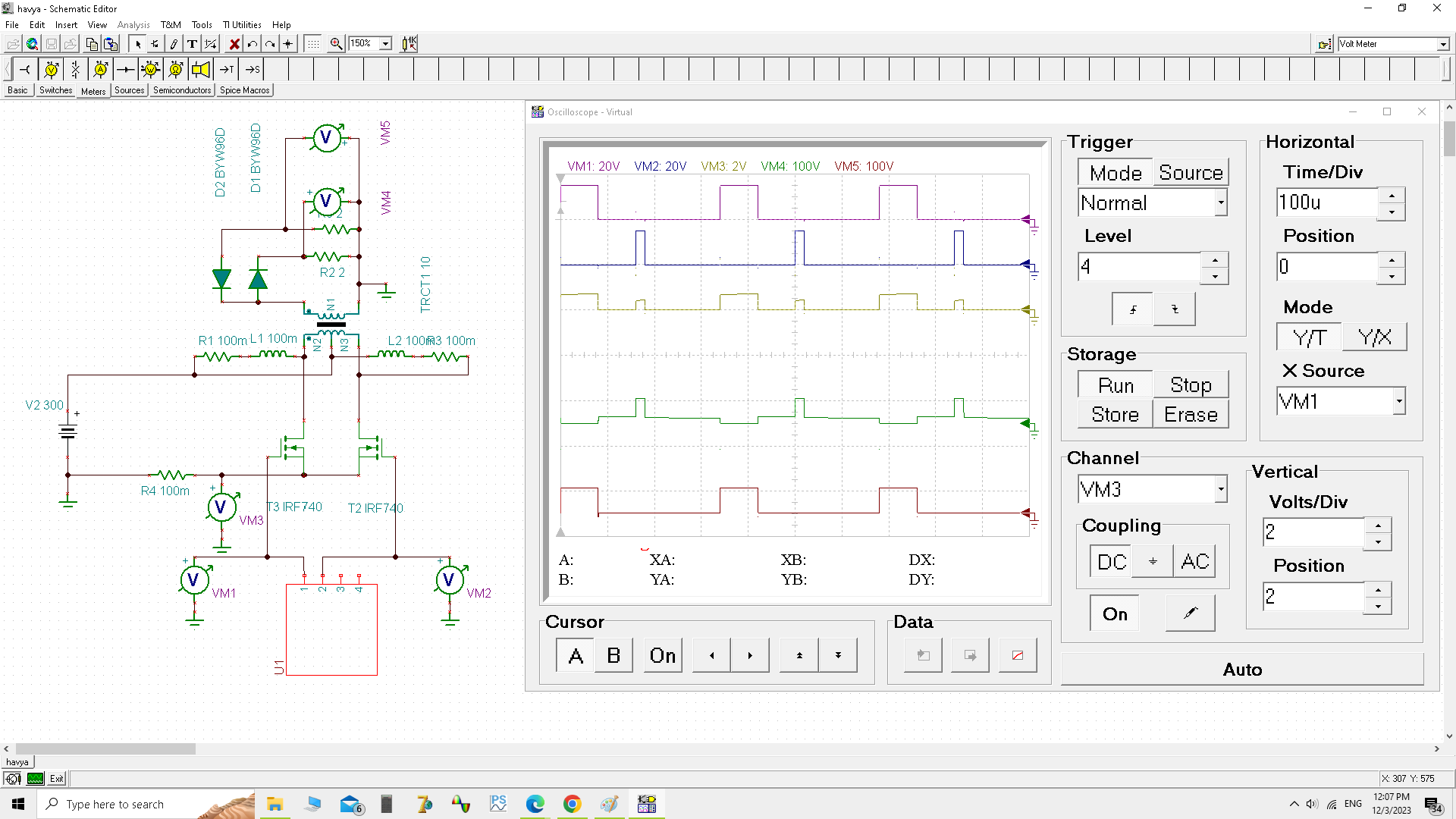Open the trigger mode Normal dropdown

click(x=1221, y=202)
